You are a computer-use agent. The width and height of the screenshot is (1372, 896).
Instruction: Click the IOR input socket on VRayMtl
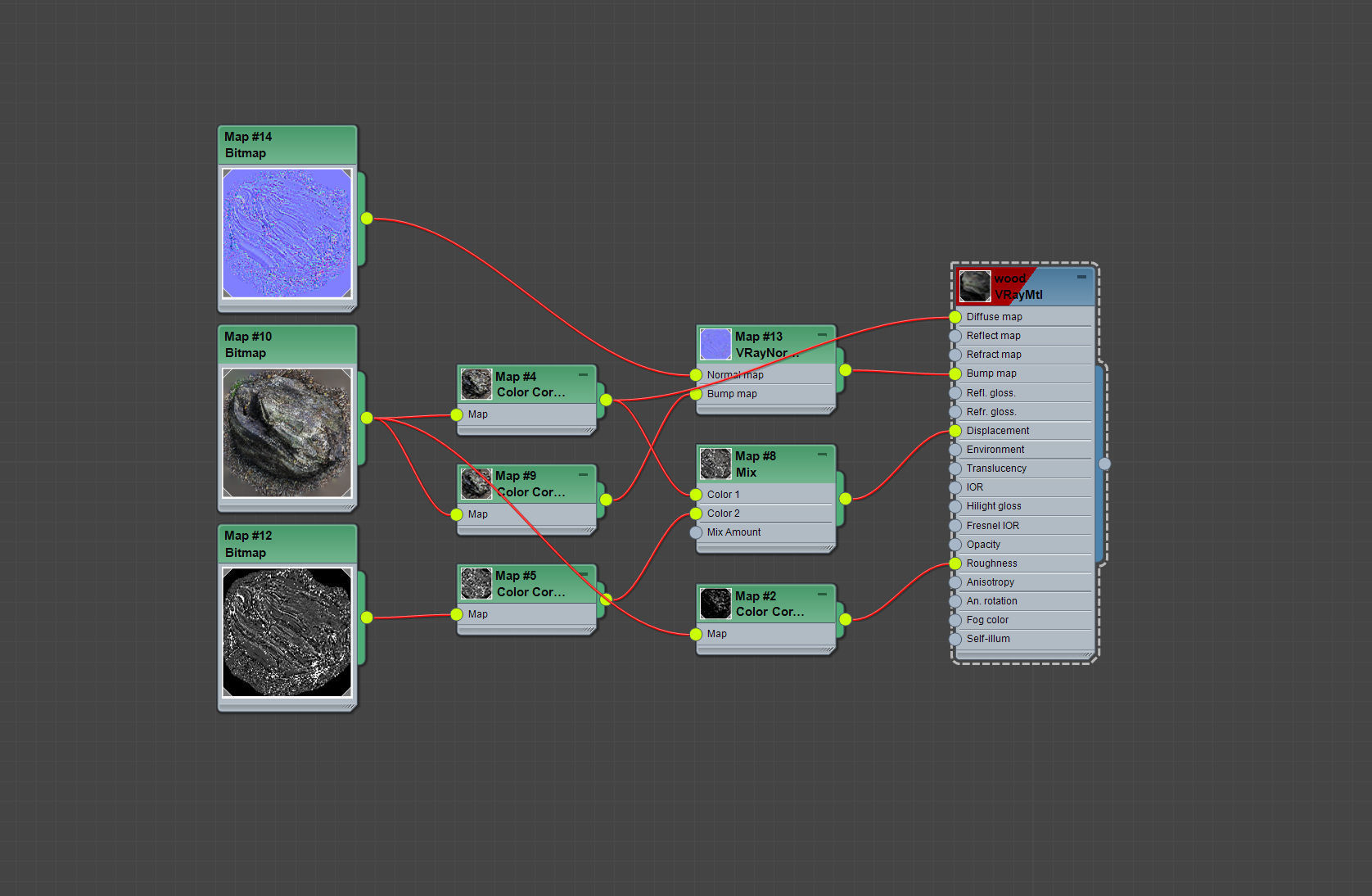pyautogui.click(x=955, y=487)
